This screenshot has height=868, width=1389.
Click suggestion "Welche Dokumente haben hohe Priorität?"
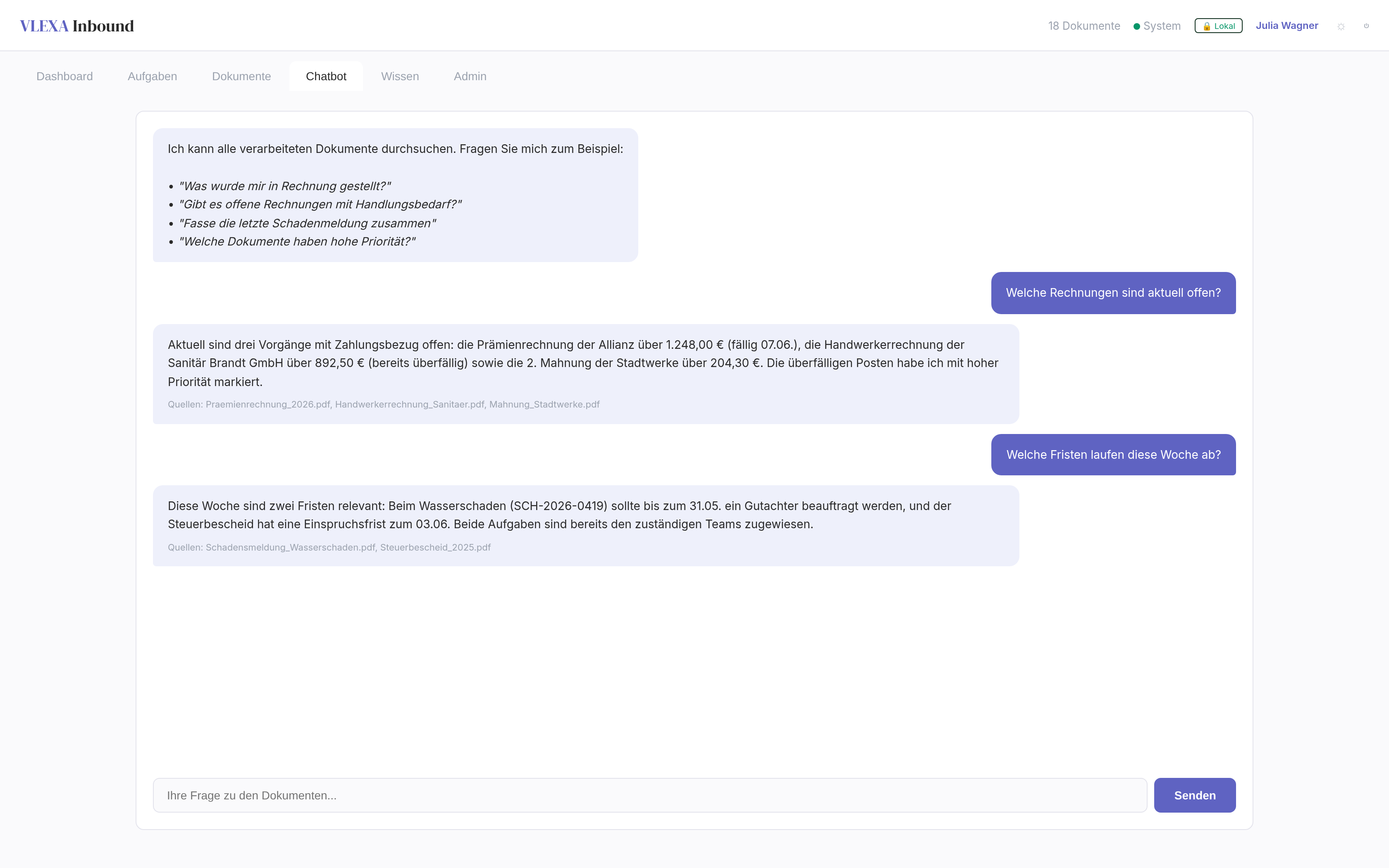pyautogui.click(x=297, y=242)
